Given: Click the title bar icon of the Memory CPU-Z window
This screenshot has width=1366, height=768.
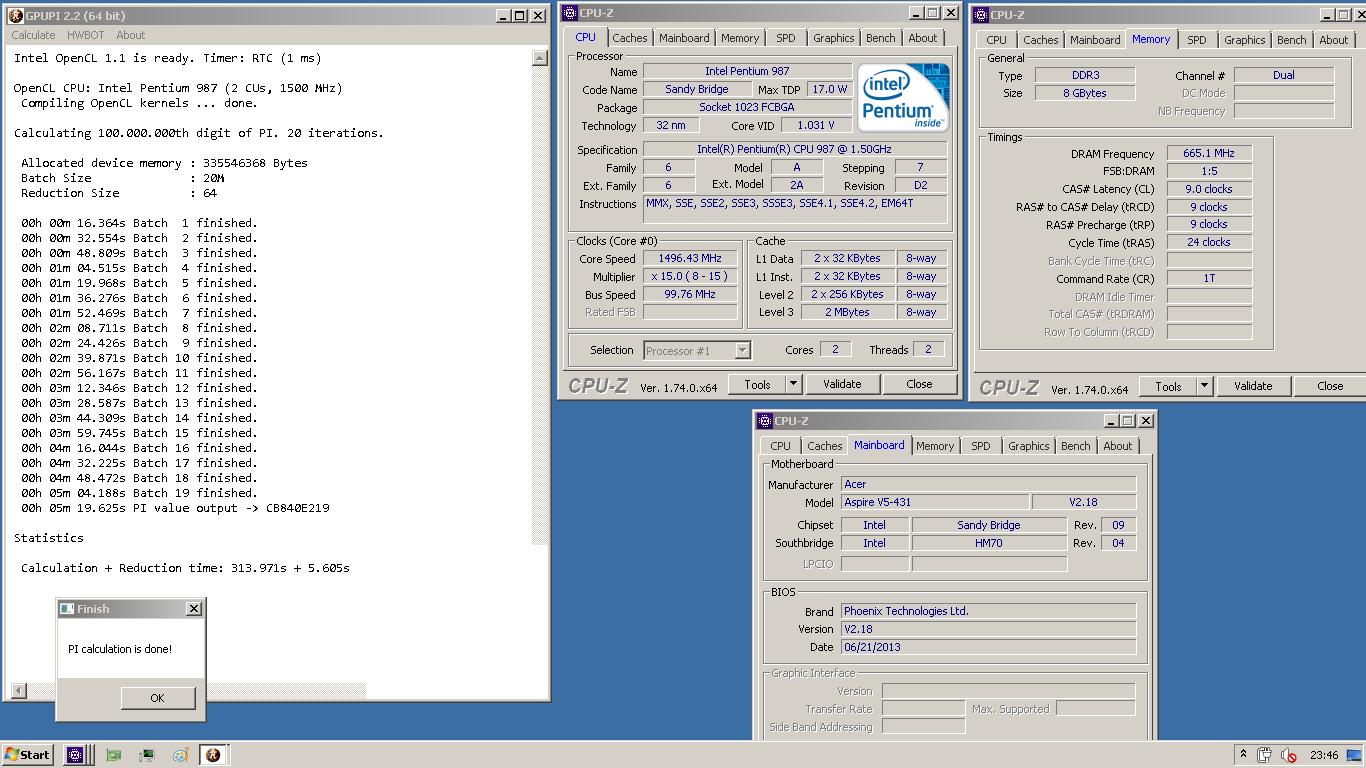Looking at the screenshot, I should click(x=980, y=15).
